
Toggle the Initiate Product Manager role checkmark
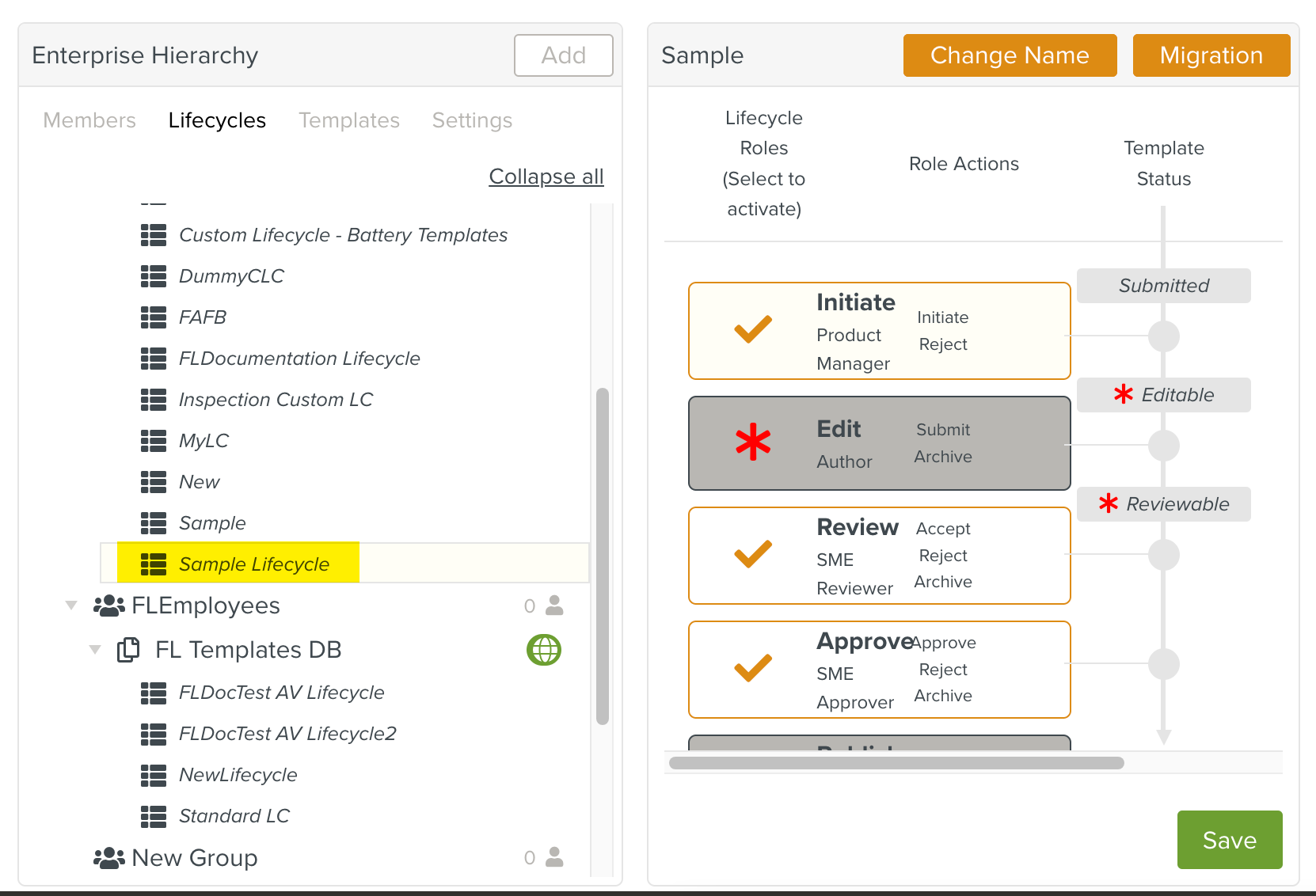752,329
